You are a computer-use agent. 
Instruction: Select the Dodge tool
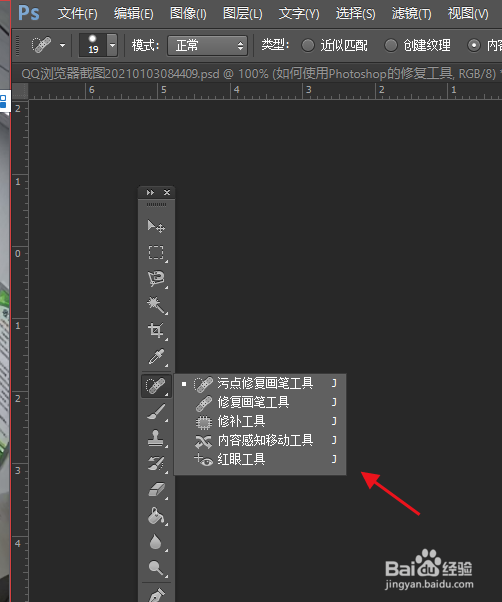[x=156, y=568]
